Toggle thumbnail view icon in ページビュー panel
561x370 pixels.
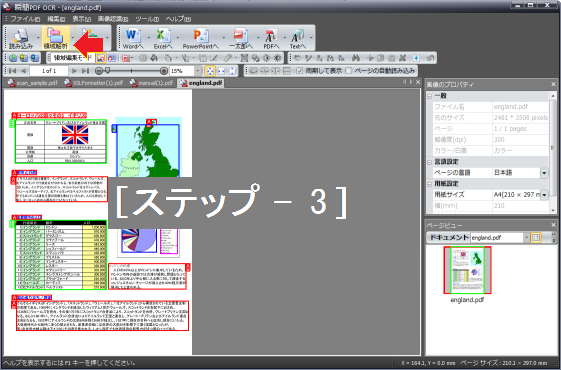click(x=536, y=237)
